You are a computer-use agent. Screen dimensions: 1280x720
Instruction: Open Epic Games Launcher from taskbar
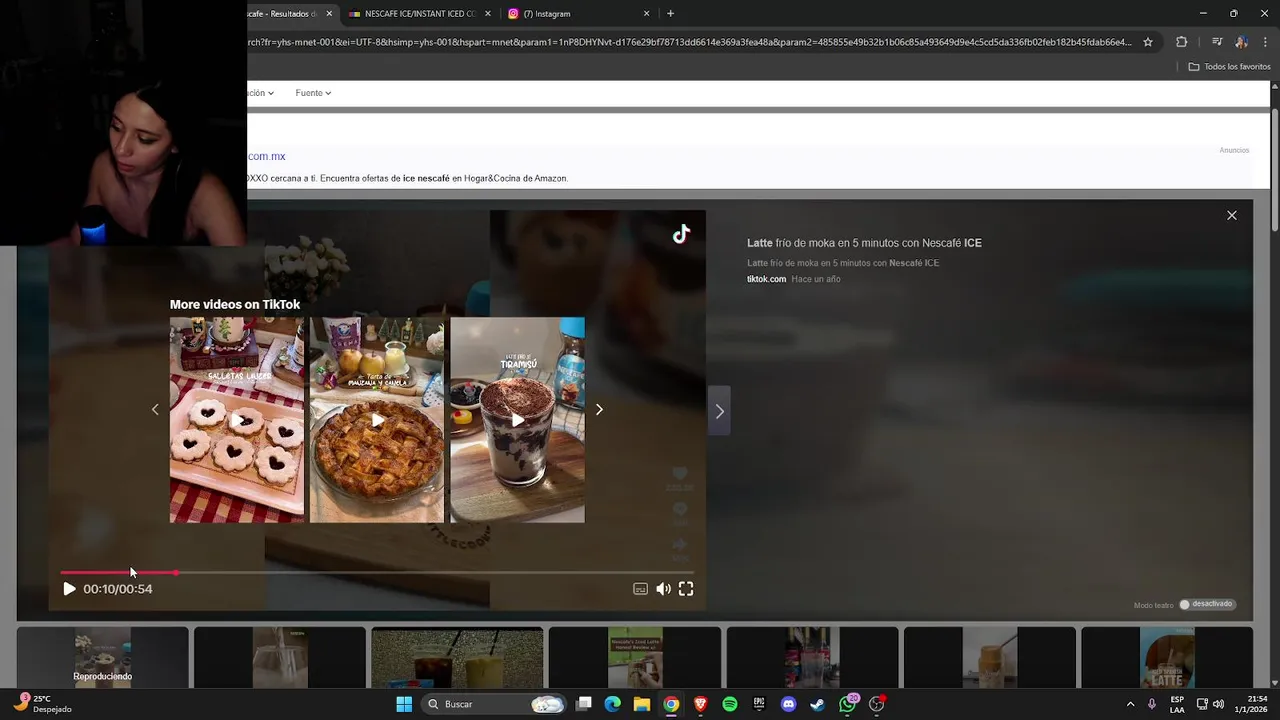pos(759,704)
